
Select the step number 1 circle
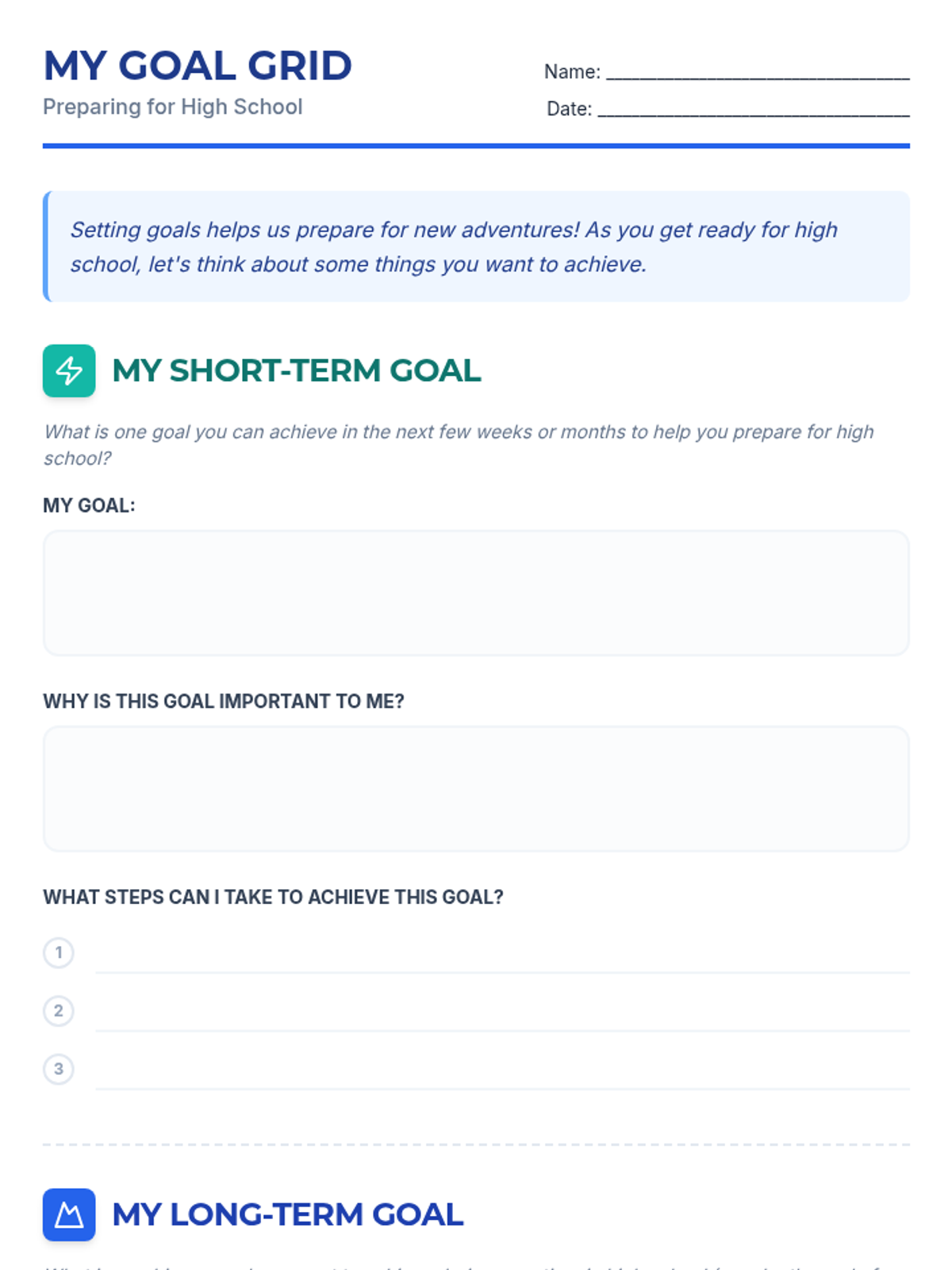click(x=59, y=952)
